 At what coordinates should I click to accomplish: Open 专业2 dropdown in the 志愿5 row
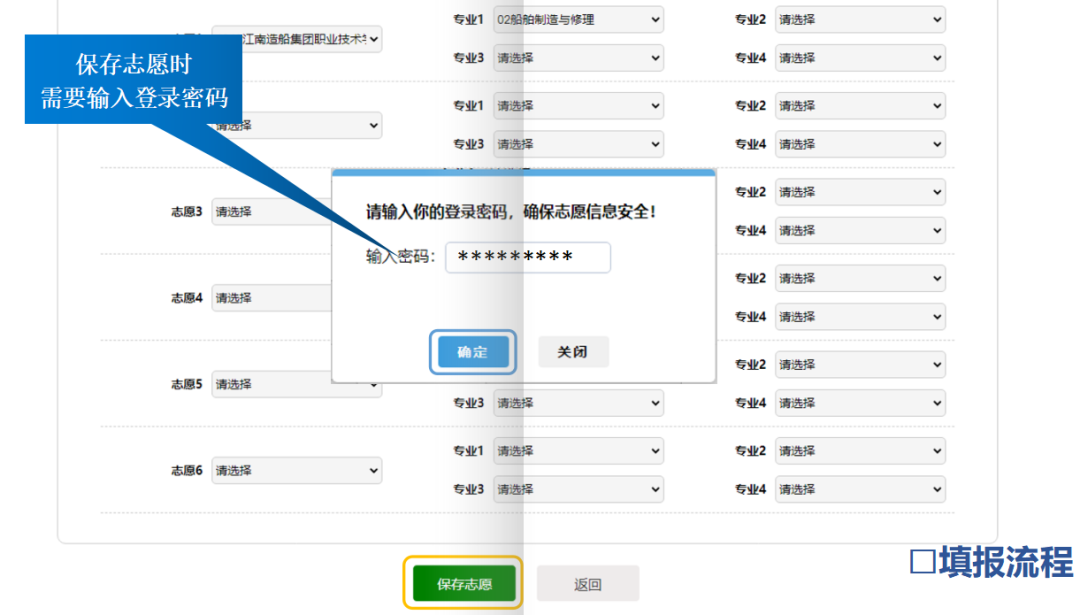[860, 364]
